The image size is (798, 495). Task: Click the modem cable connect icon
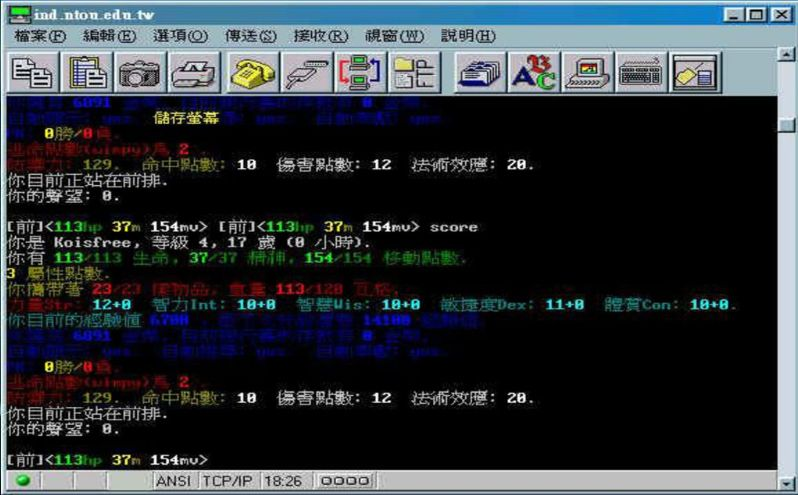[306, 73]
